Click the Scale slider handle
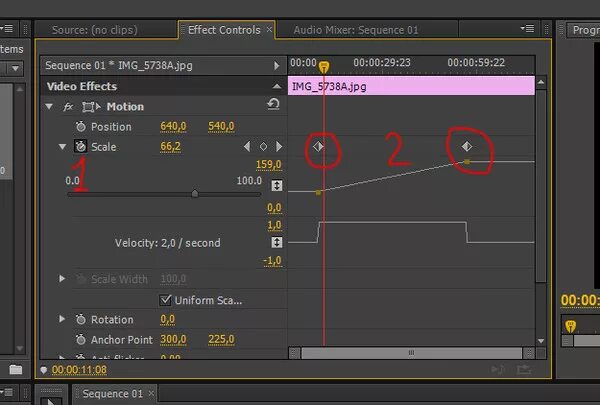The image size is (600, 405). pos(195,193)
